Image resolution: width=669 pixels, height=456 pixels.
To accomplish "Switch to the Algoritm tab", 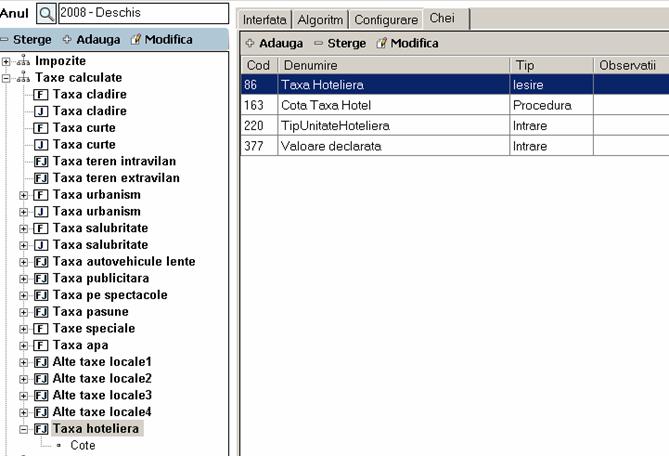I will pos(320,19).
